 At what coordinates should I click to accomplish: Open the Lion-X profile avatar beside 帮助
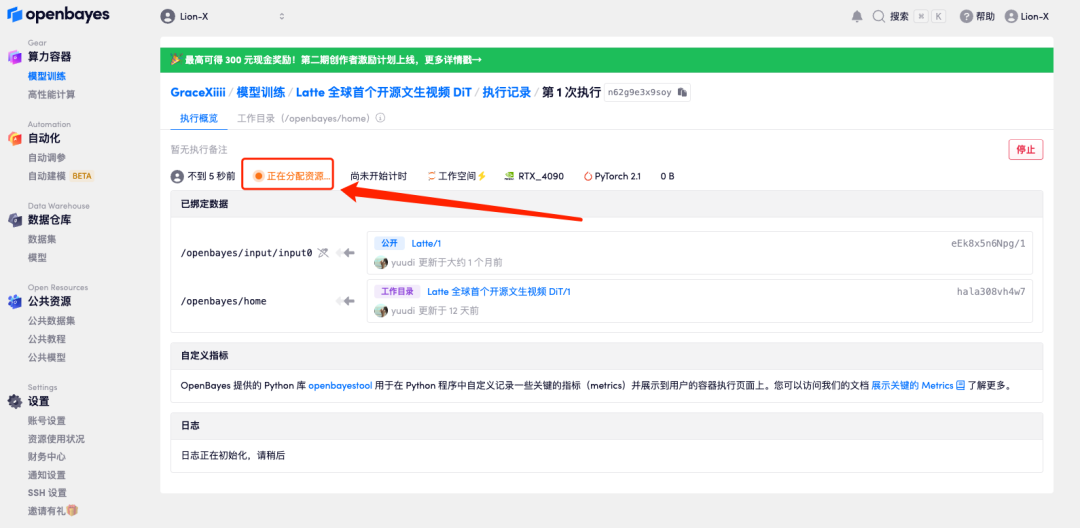point(1010,17)
